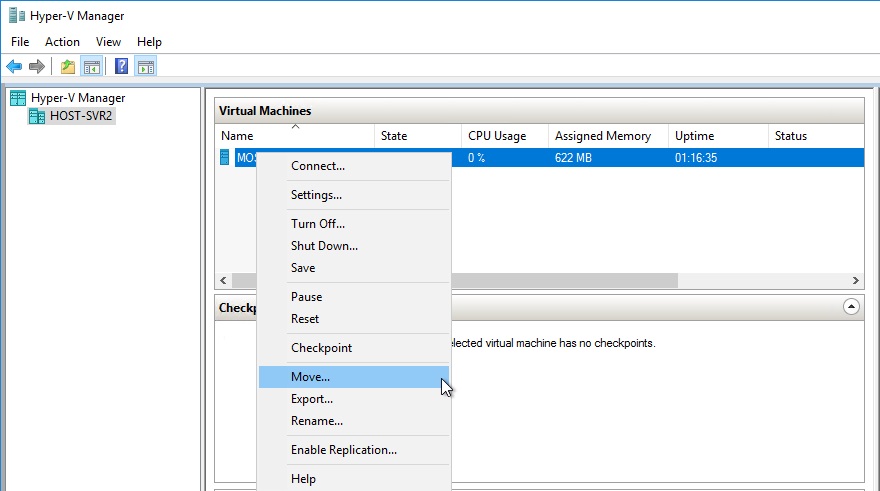
Task: Click Checkpoint in the context menu
Action: pyautogui.click(x=321, y=348)
